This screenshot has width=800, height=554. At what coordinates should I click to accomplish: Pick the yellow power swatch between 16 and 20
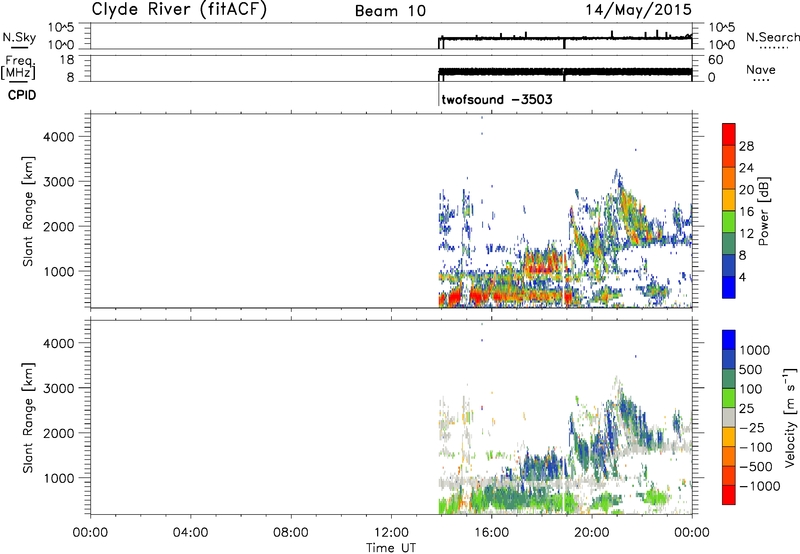(729, 200)
